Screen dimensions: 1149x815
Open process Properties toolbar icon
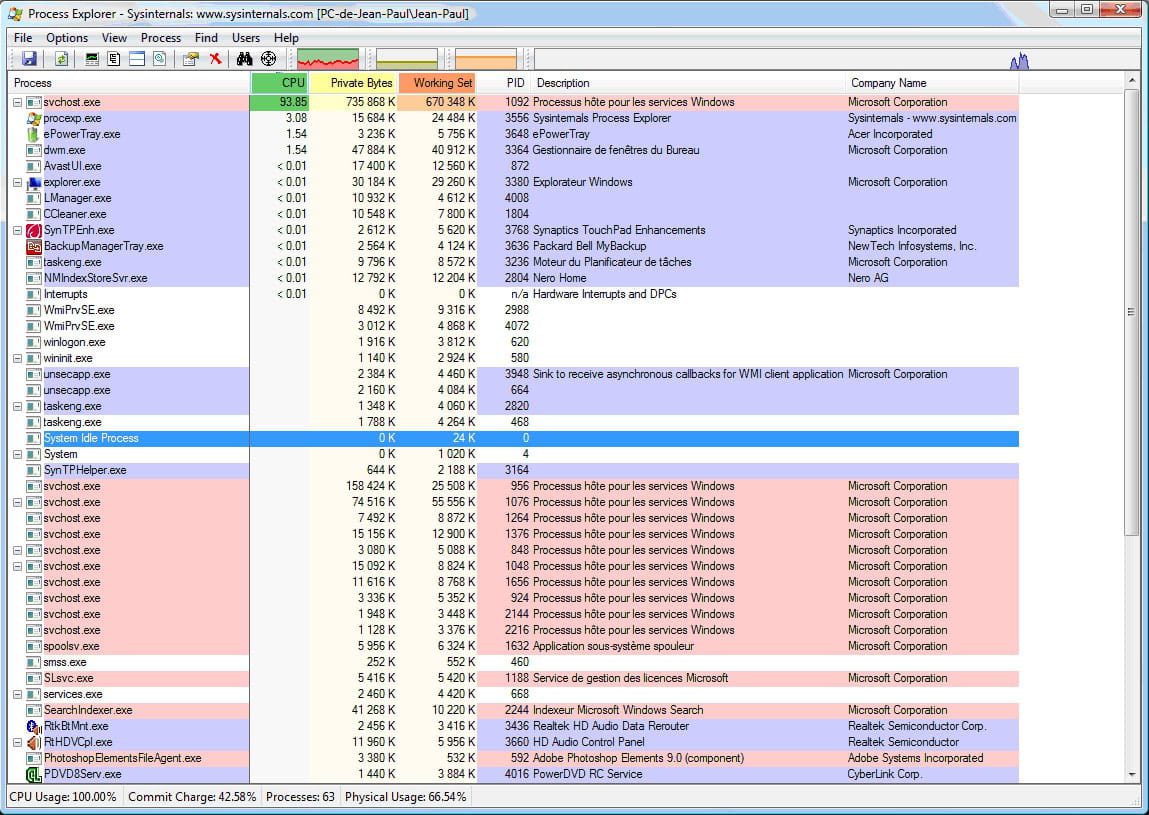(x=191, y=59)
